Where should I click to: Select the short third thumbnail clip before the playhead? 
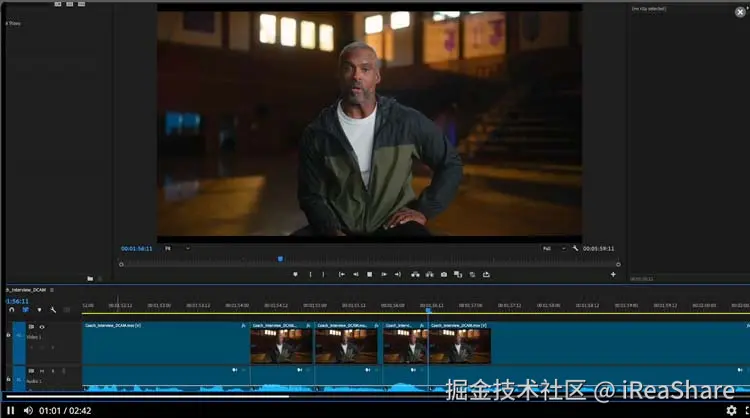[405, 343]
